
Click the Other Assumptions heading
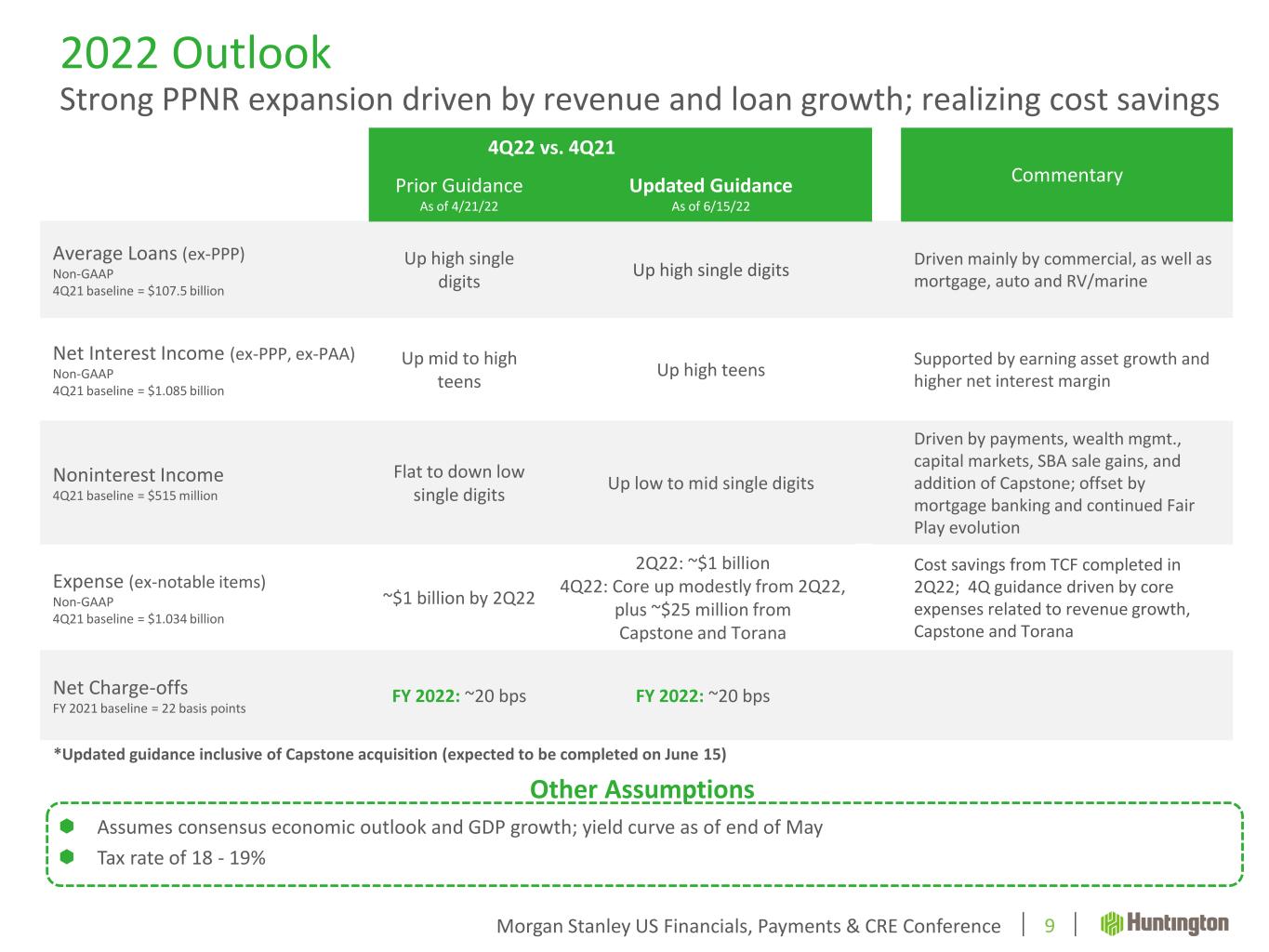pos(641,789)
